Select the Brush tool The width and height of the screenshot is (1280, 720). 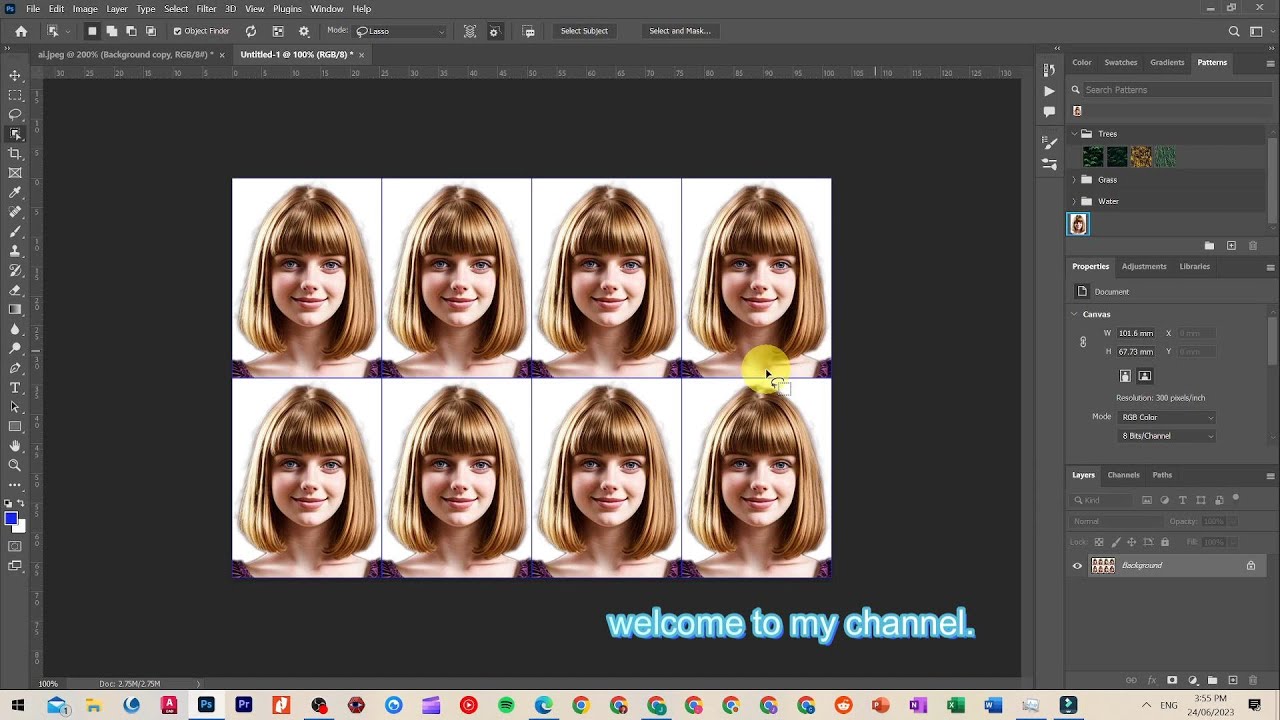15,232
